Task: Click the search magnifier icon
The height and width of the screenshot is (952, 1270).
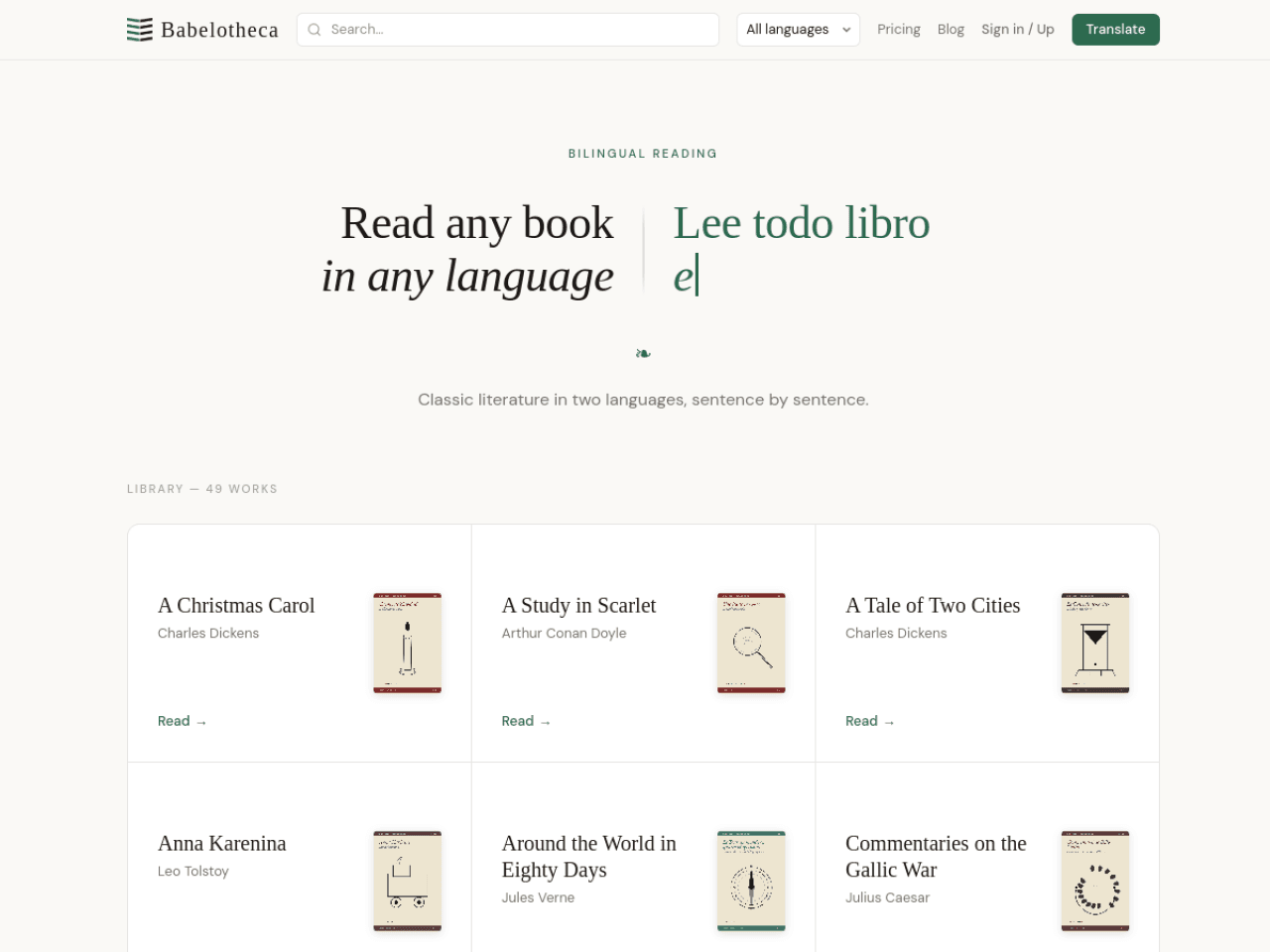Action: pyautogui.click(x=315, y=30)
